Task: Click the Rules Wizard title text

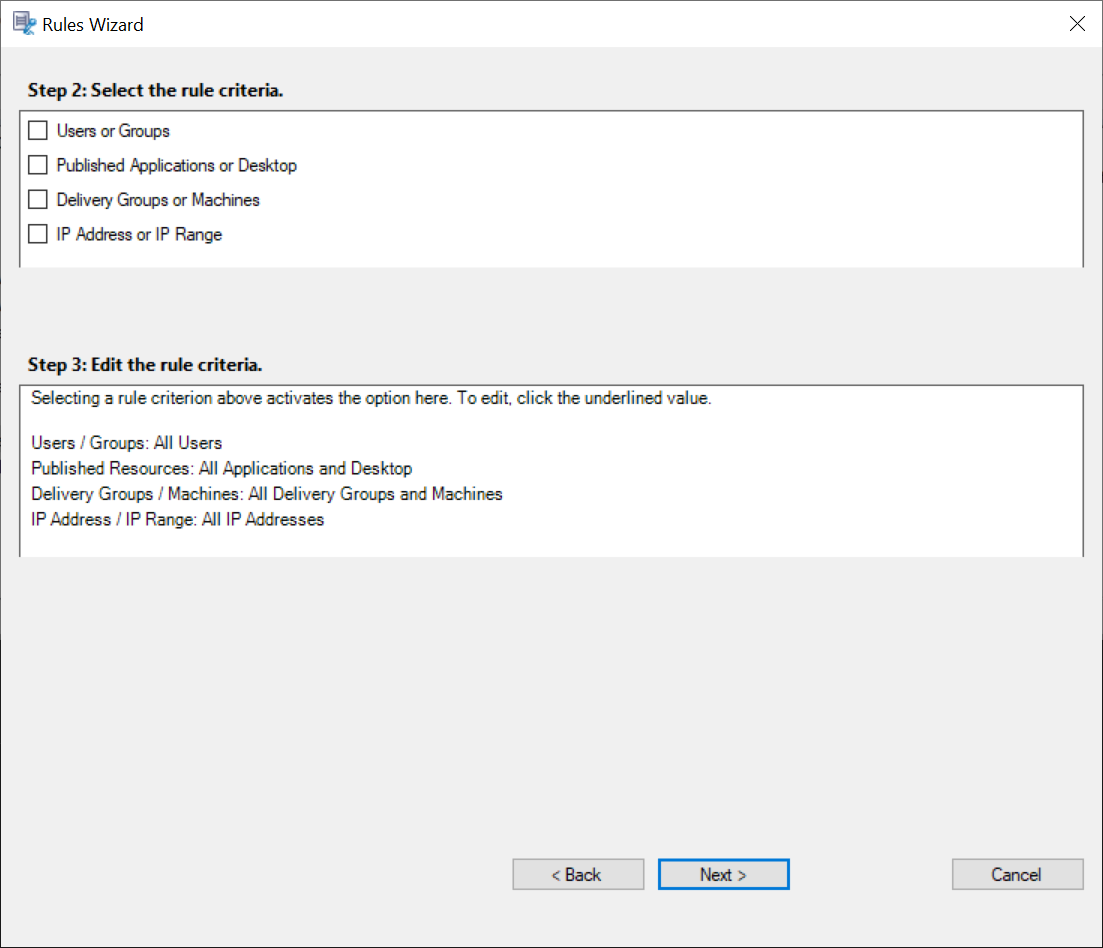Action: (x=93, y=24)
